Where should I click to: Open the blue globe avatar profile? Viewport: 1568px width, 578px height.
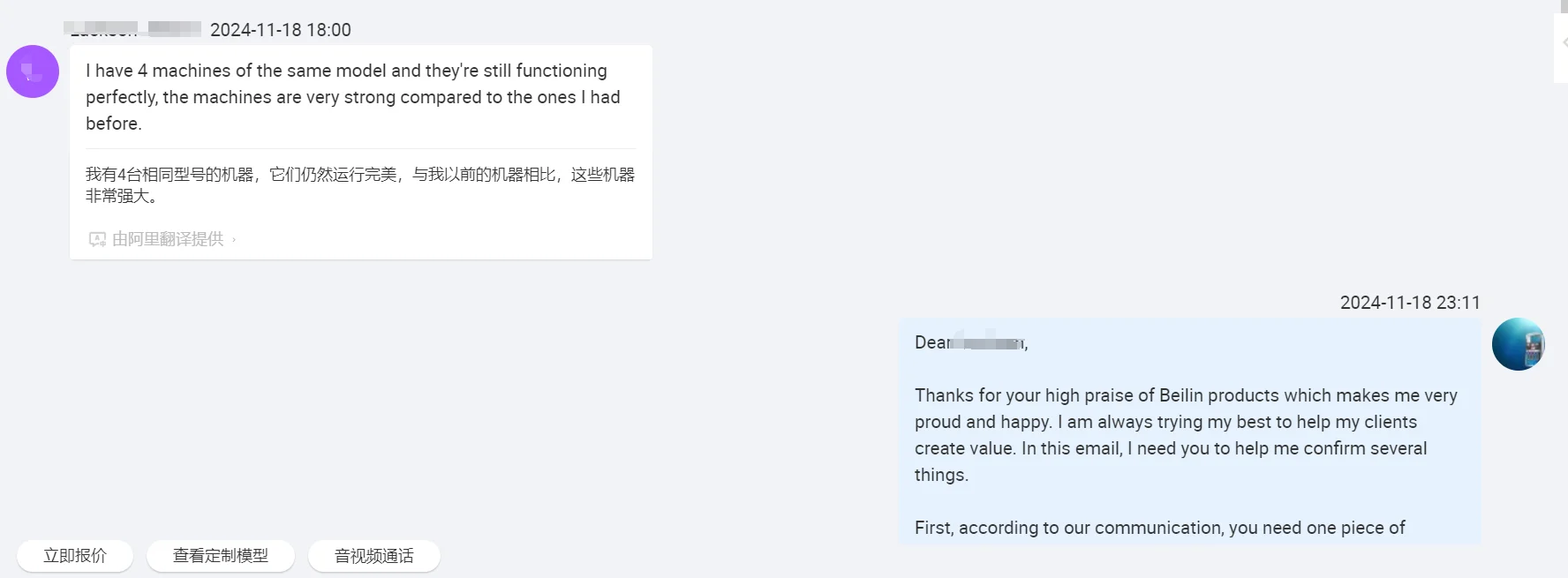tap(1518, 344)
